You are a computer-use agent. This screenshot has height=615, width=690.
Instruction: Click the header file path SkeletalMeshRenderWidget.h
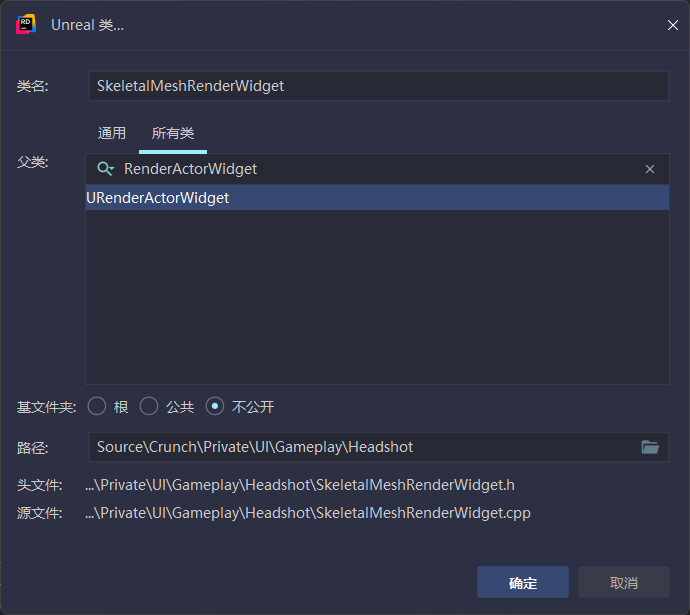tap(300, 485)
